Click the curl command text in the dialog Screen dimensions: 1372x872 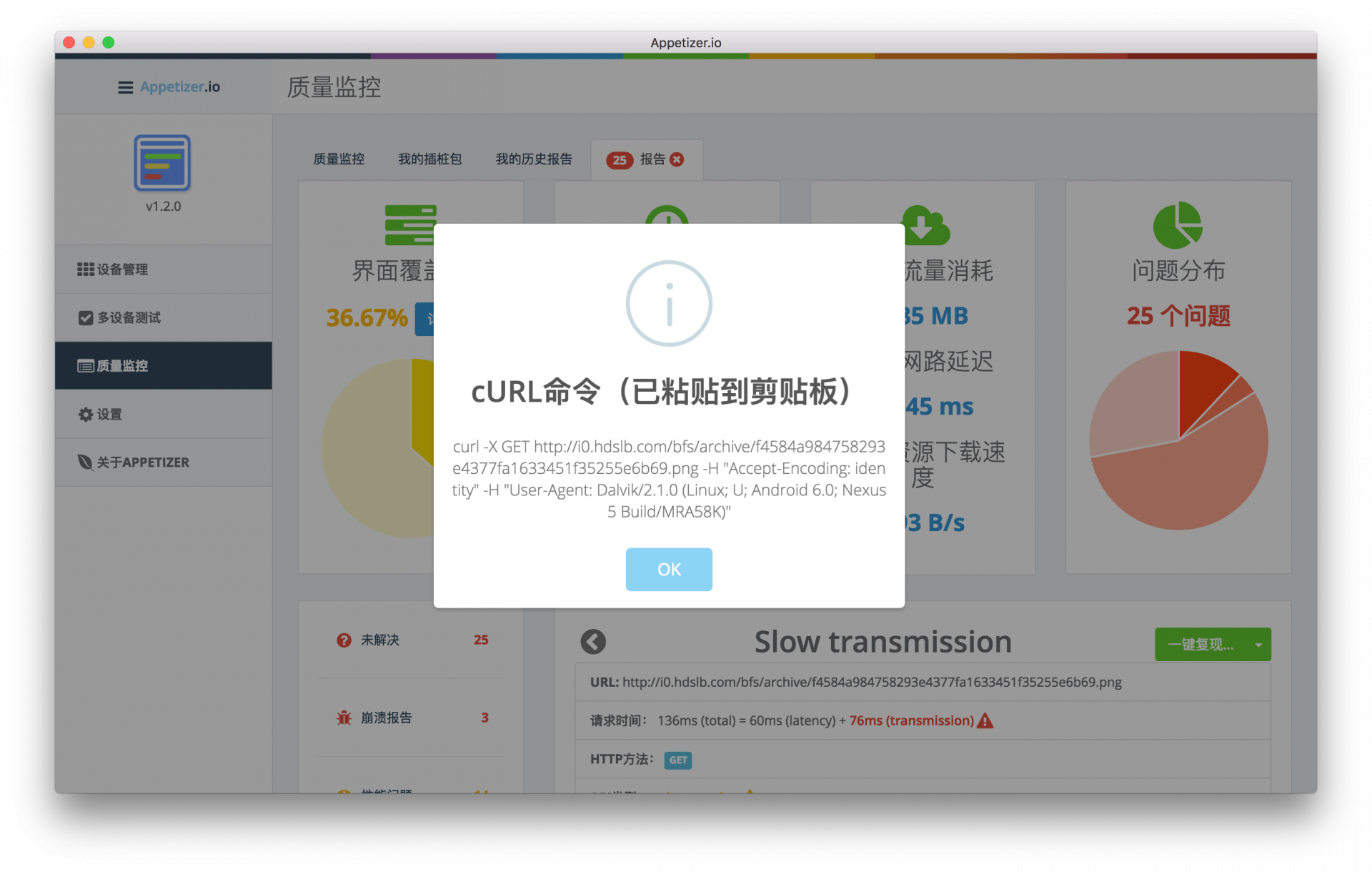[669, 479]
